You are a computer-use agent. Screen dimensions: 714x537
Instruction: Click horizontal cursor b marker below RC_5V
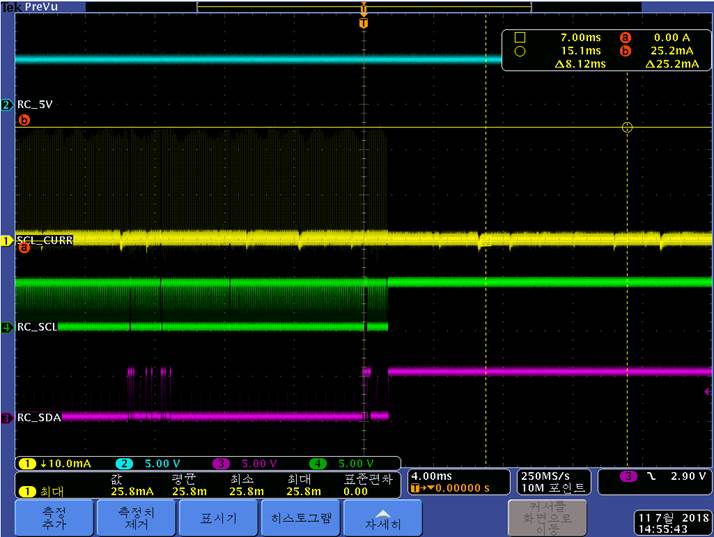[24, 120]
